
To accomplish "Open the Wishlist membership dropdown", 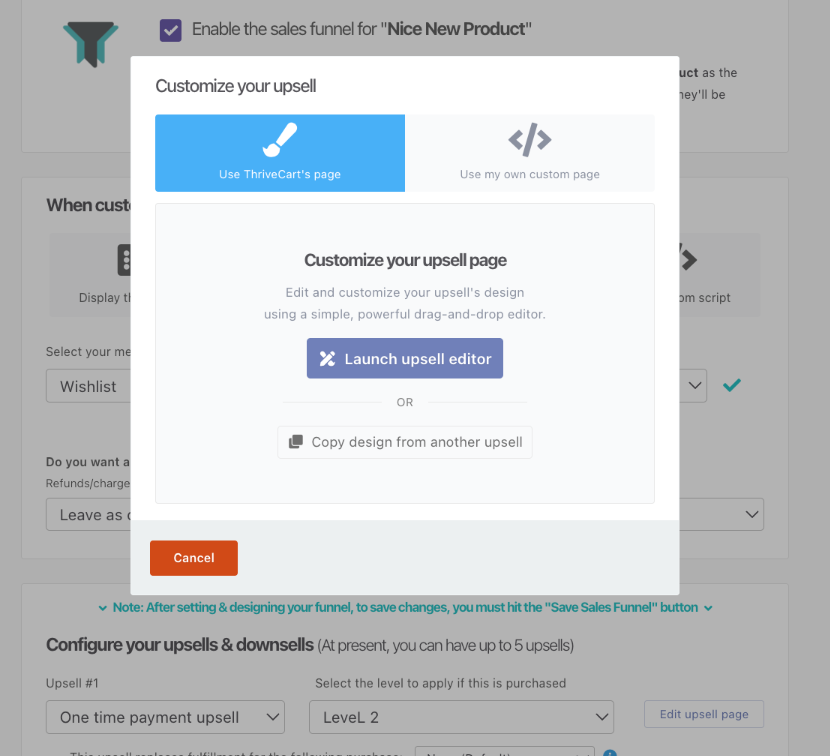I will [88, 386].
